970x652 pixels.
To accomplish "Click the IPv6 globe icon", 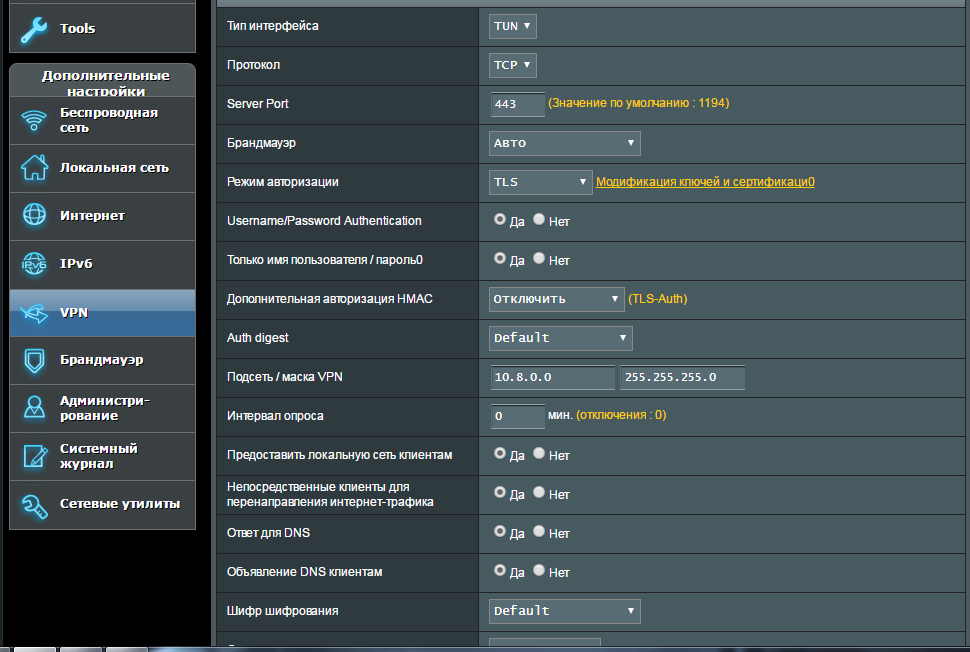I will [x=34, y=264].
